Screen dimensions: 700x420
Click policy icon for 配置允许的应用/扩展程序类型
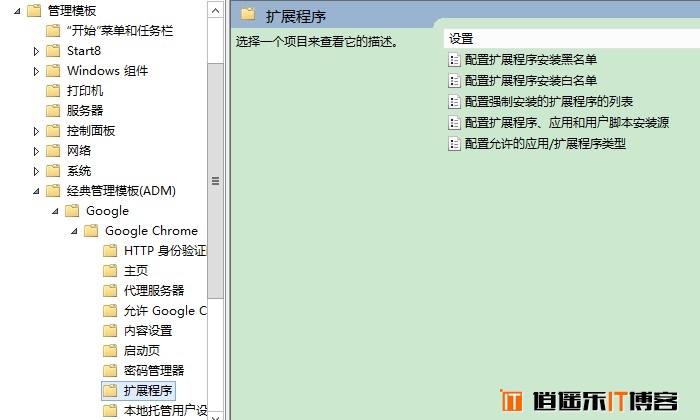[x=454, y=143]
